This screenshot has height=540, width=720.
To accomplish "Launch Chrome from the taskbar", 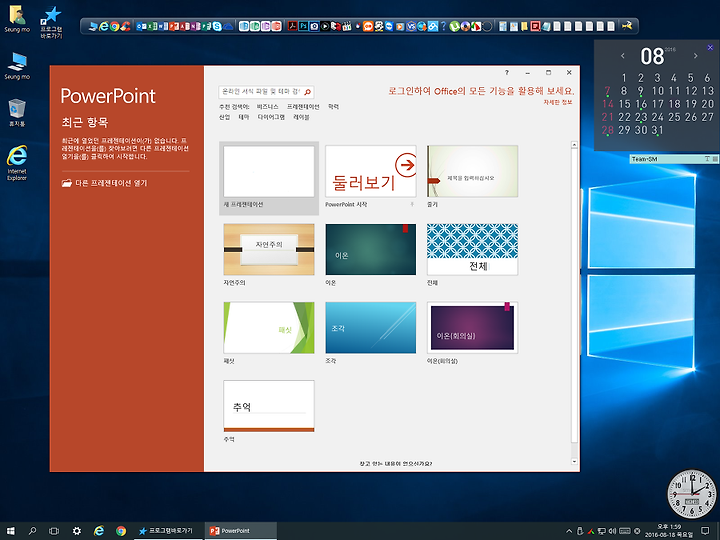I will pos(121,531).
